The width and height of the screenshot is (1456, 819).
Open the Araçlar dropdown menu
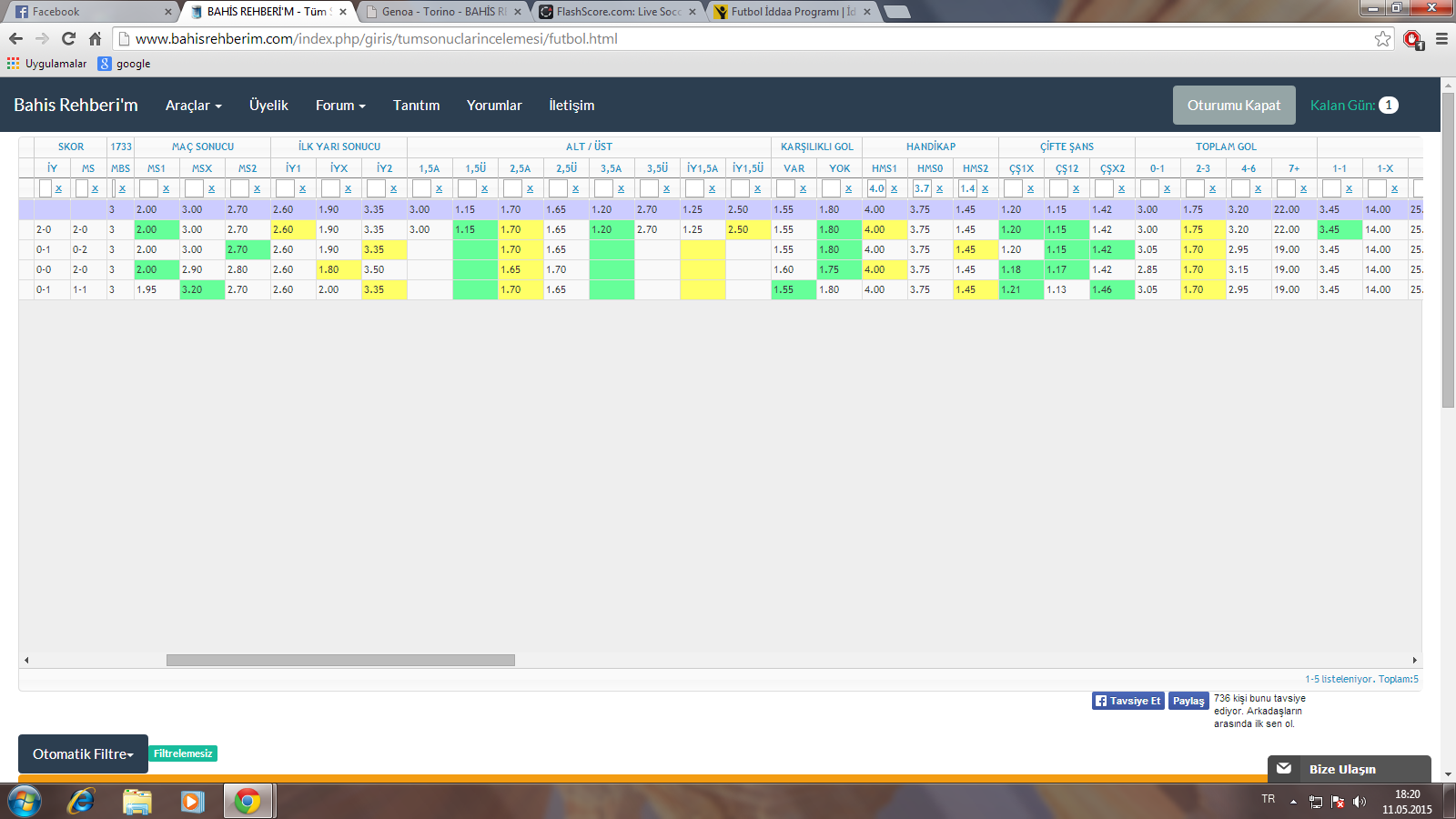193,106
